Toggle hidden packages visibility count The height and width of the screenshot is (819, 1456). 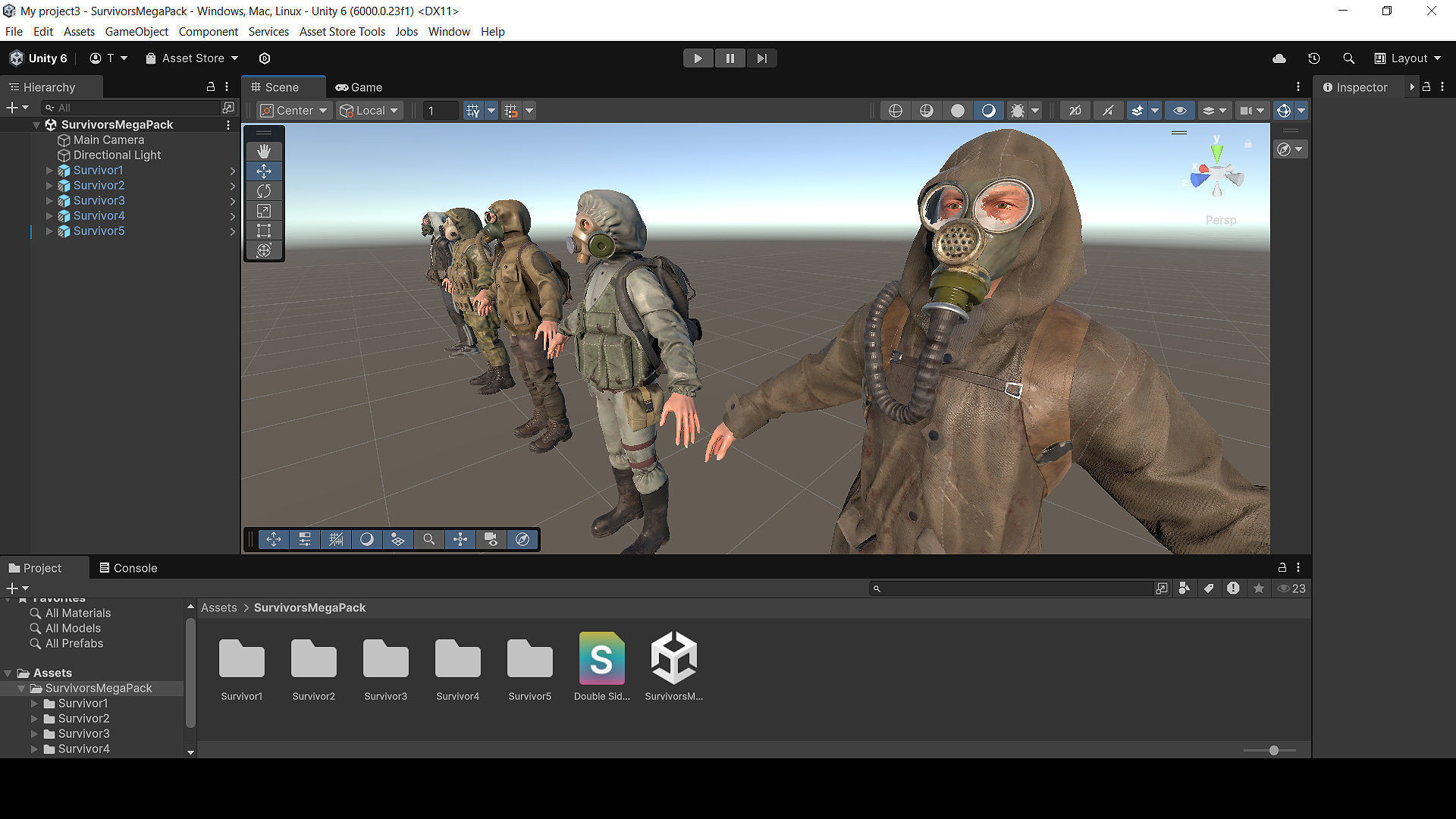pyautogui.click(x=1291, y=588)
